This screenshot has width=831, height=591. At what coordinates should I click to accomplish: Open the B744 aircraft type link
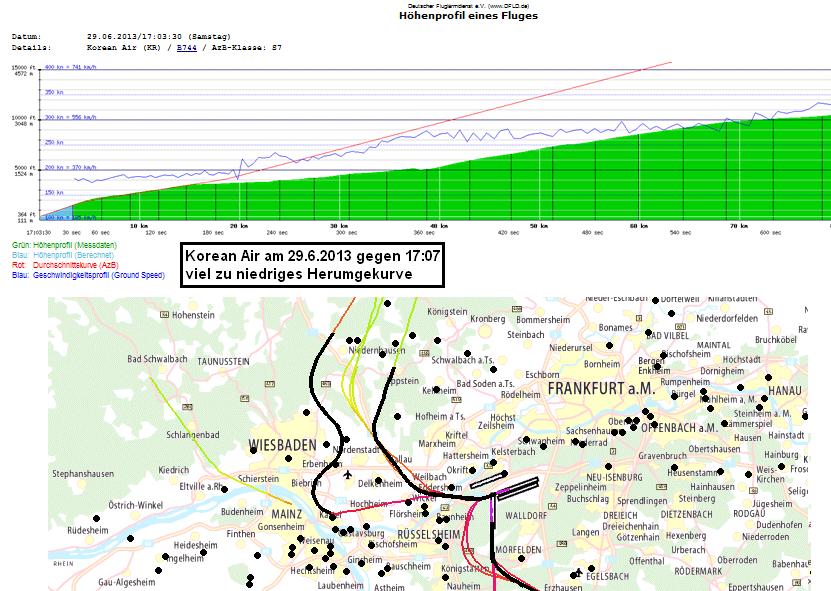(x=187, y=48)
